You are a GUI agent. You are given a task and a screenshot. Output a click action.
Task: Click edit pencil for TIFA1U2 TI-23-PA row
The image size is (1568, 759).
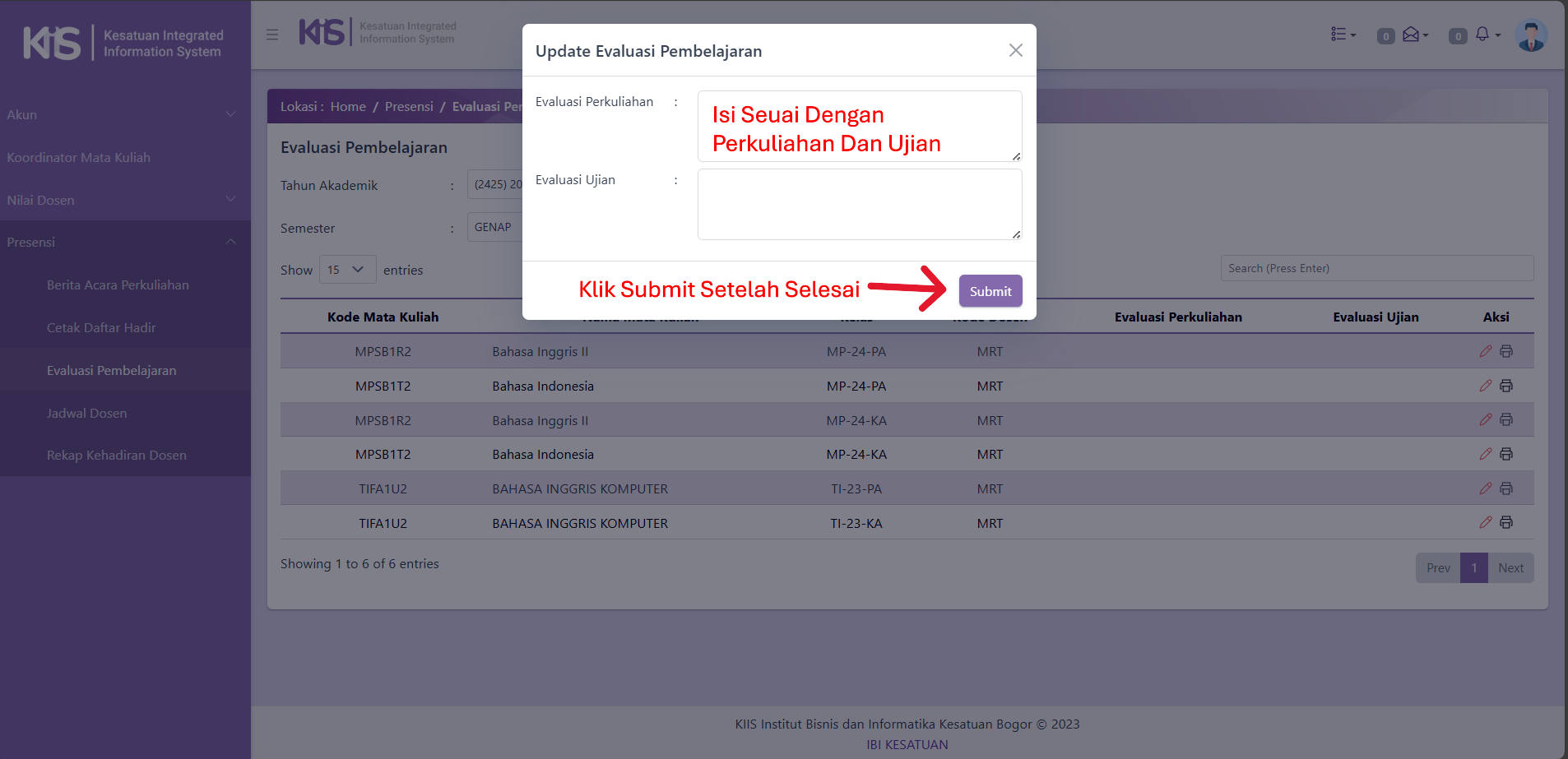1485,488
